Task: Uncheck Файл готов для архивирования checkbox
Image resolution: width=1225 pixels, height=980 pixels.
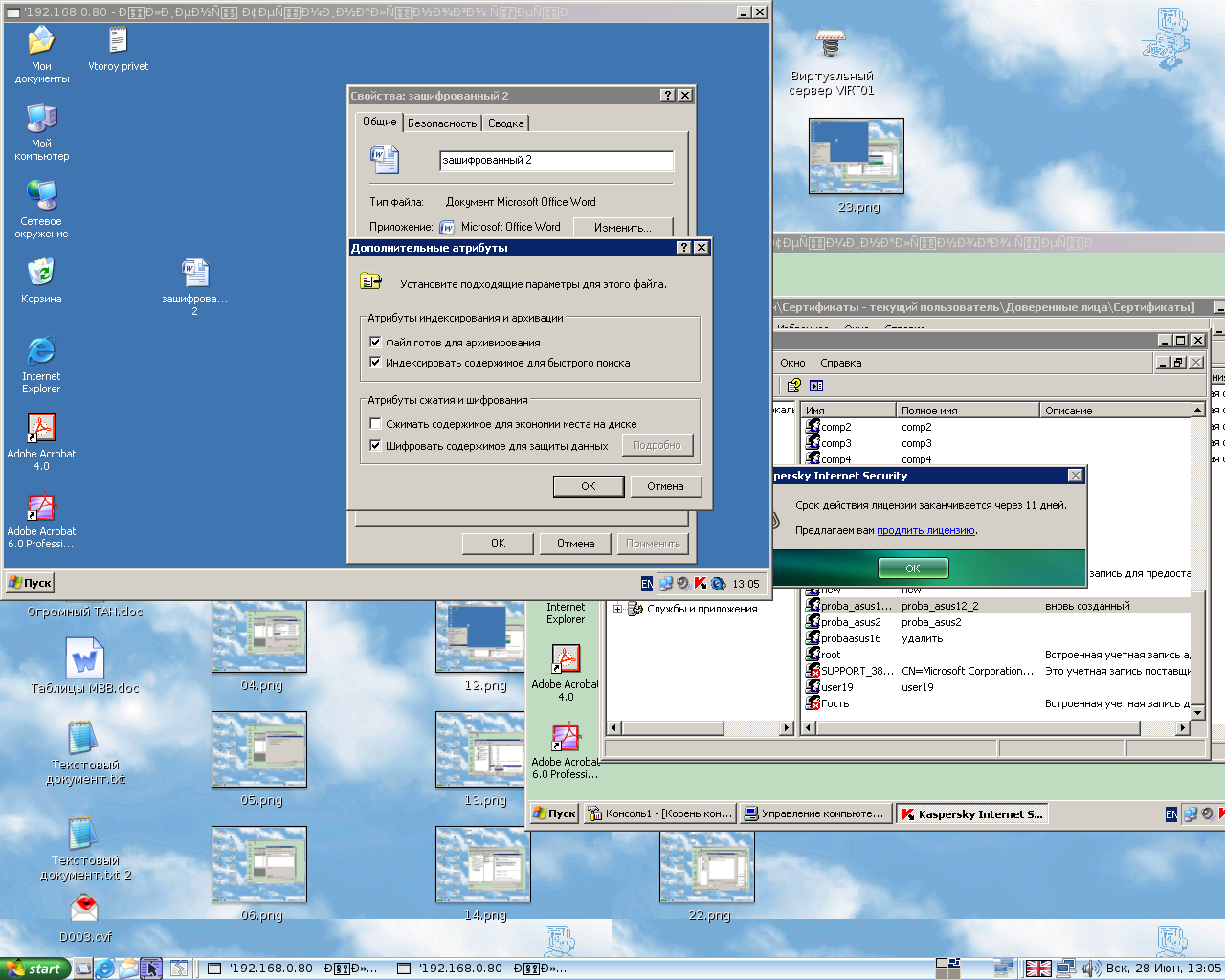Action: pyautogui.click(x=375, y=342)
